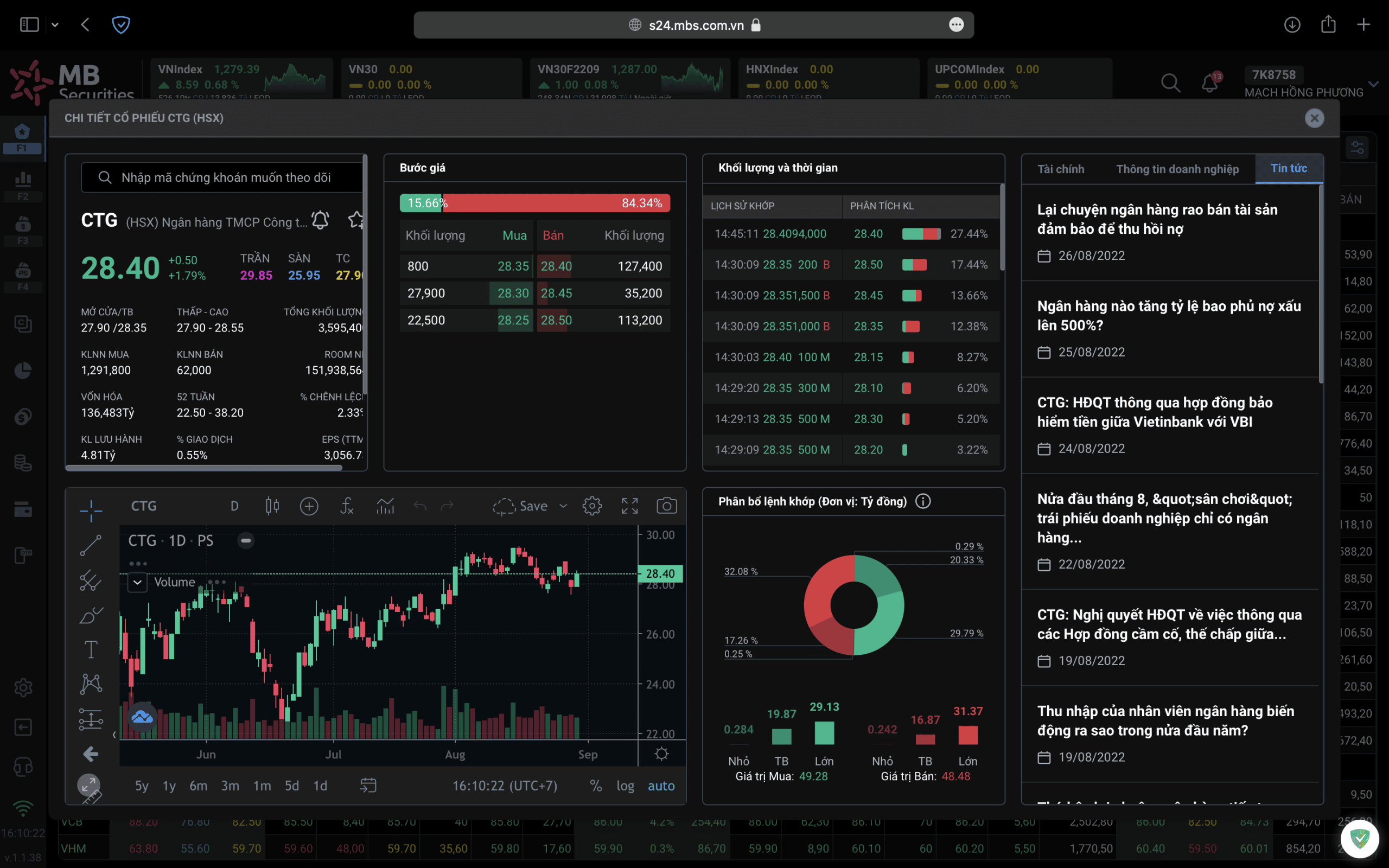Set chart range to 1y

point(169,786)
